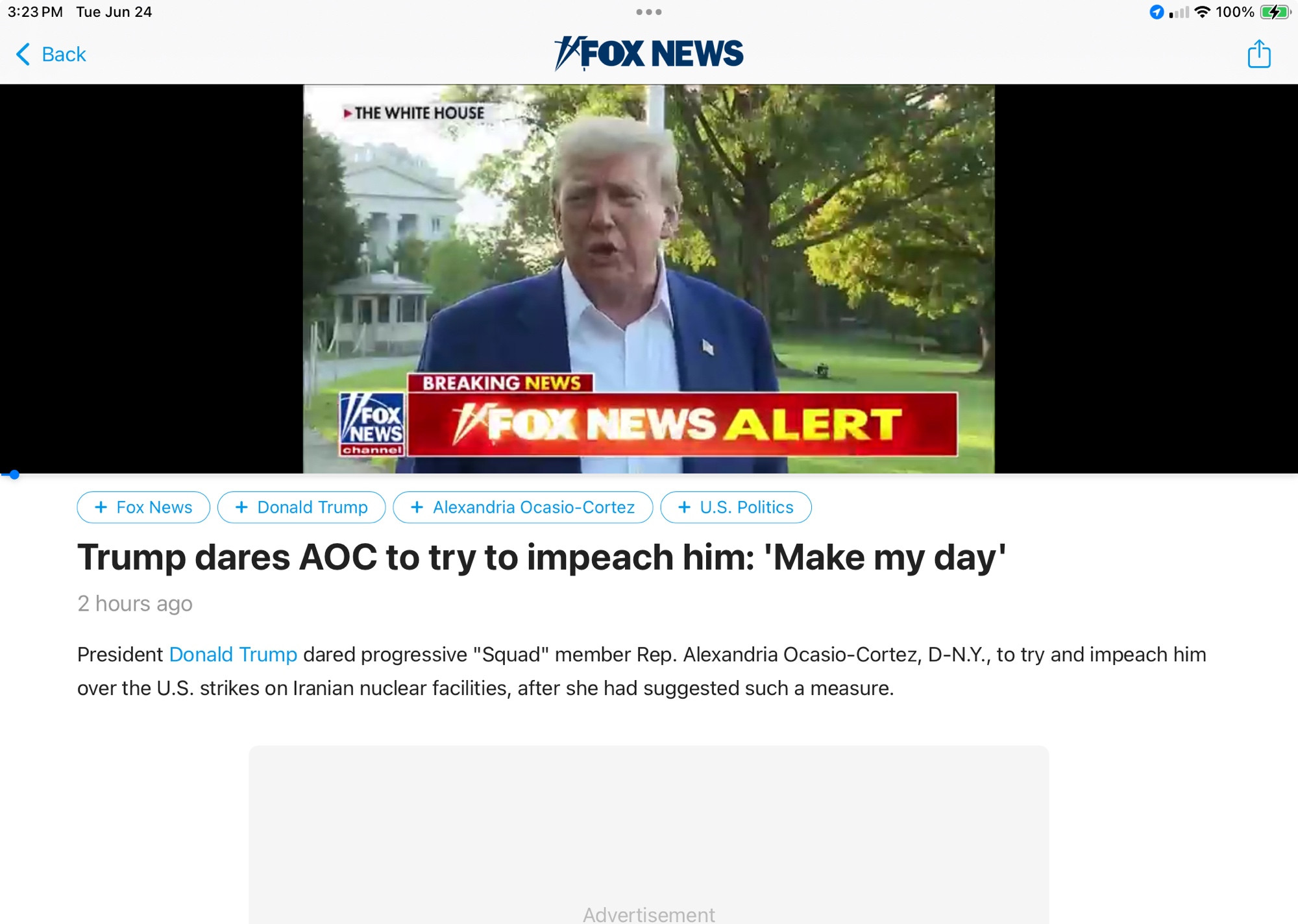Tap the back chevron arrow icon
The image size is (1298, 924).
(23, 54)
